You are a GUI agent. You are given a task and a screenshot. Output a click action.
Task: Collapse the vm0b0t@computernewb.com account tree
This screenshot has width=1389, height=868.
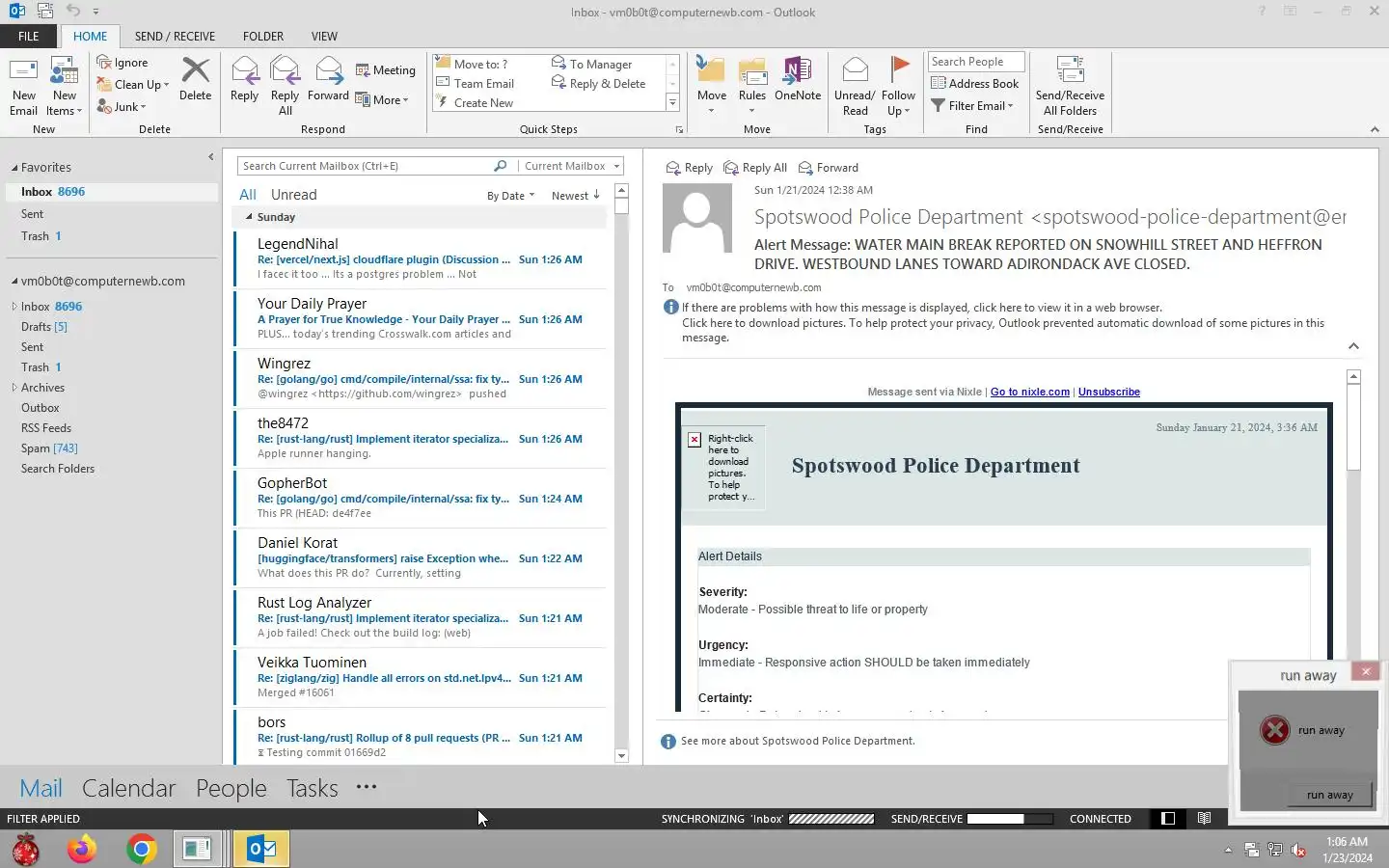click(14, 282)
